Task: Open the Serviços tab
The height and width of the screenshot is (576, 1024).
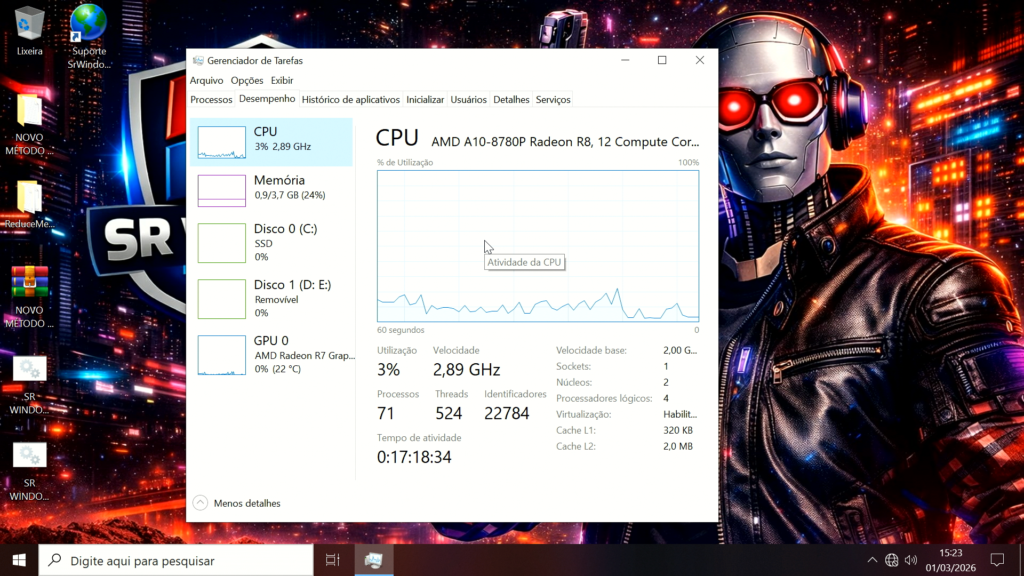Action: pos(553,100)
